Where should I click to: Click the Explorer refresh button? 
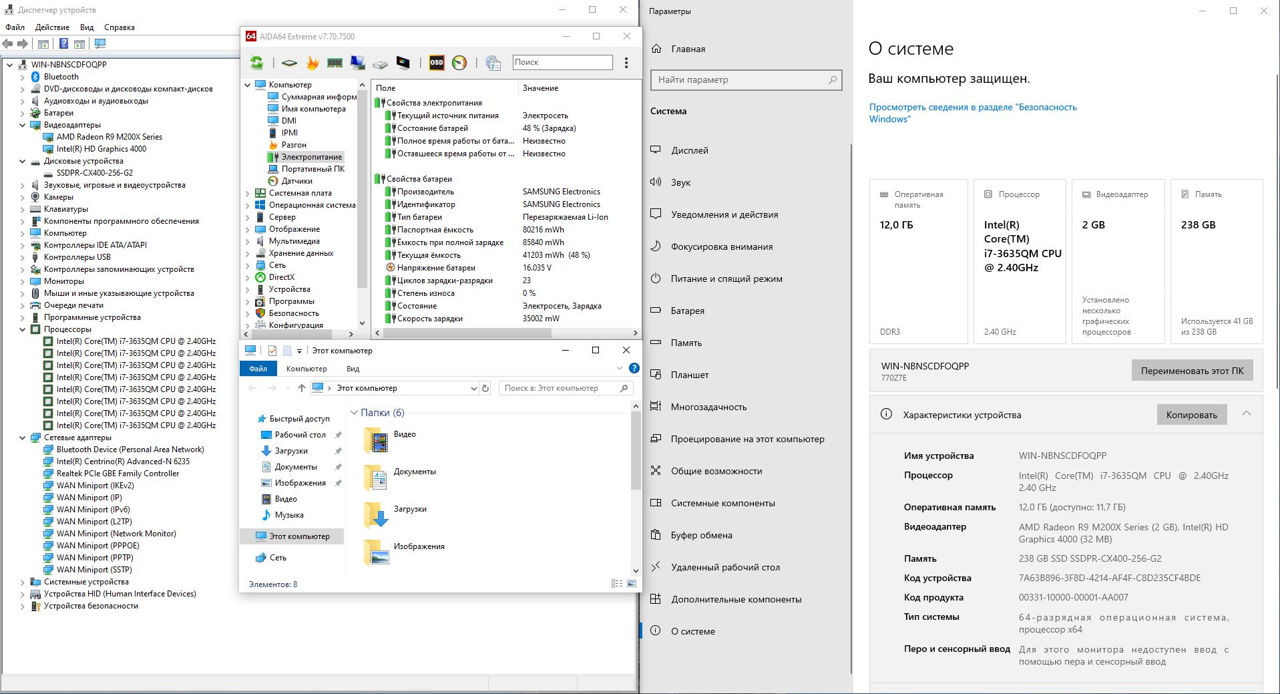[486, 388]
